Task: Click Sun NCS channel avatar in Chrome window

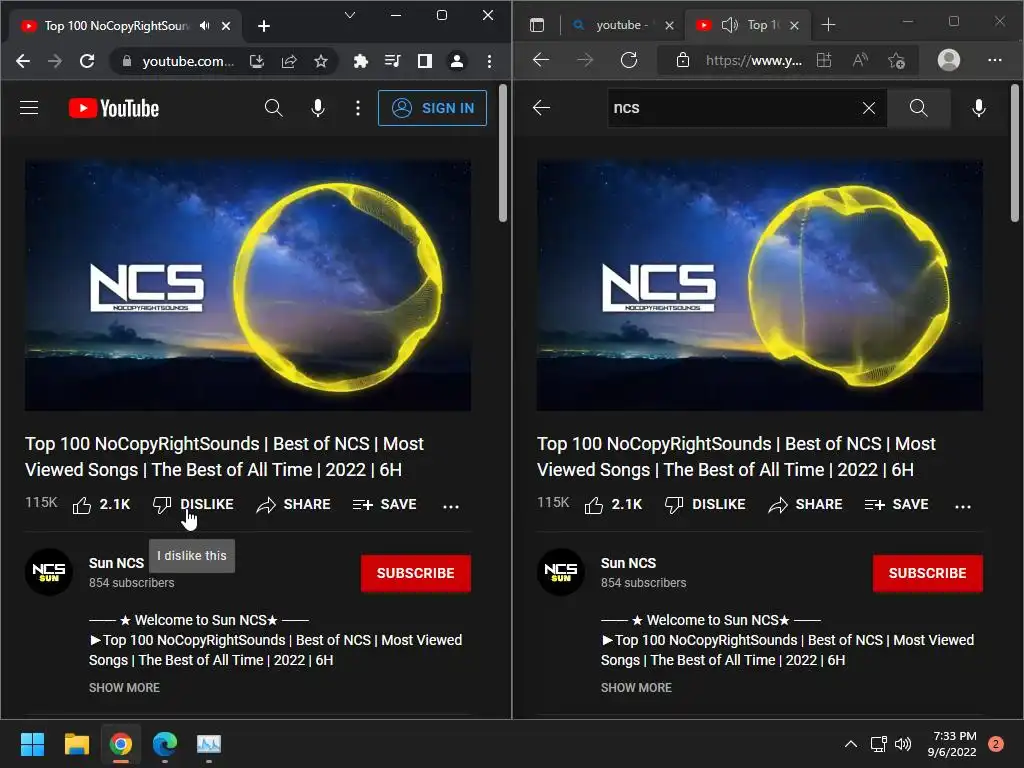Action: 49,572
